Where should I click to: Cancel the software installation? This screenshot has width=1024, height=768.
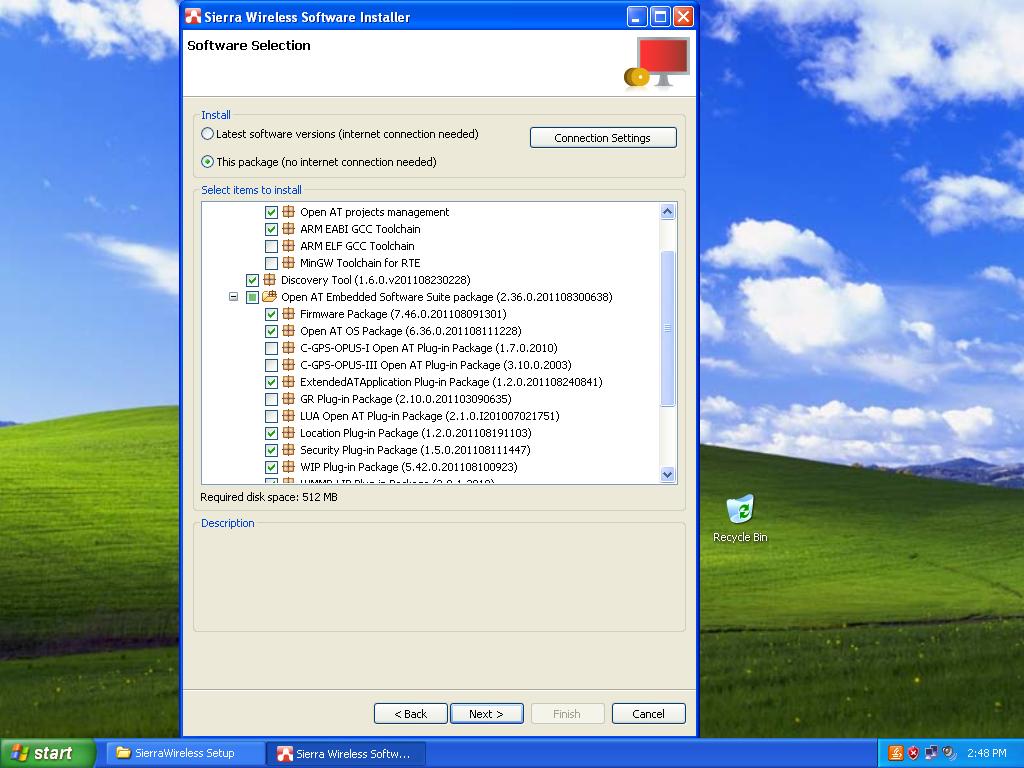point(648,714)
